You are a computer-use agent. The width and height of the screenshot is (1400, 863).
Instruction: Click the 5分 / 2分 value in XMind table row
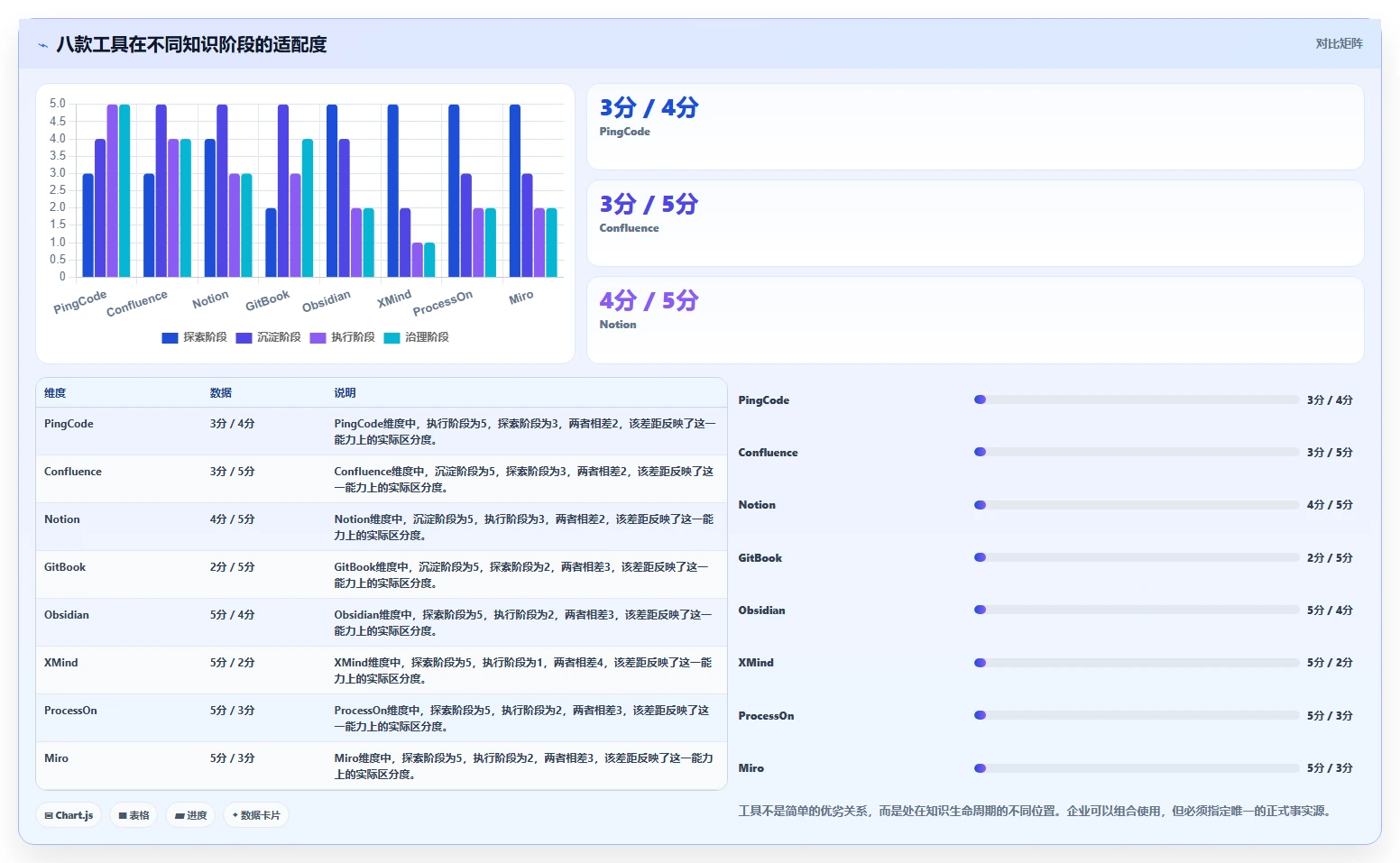pos(233,663)
